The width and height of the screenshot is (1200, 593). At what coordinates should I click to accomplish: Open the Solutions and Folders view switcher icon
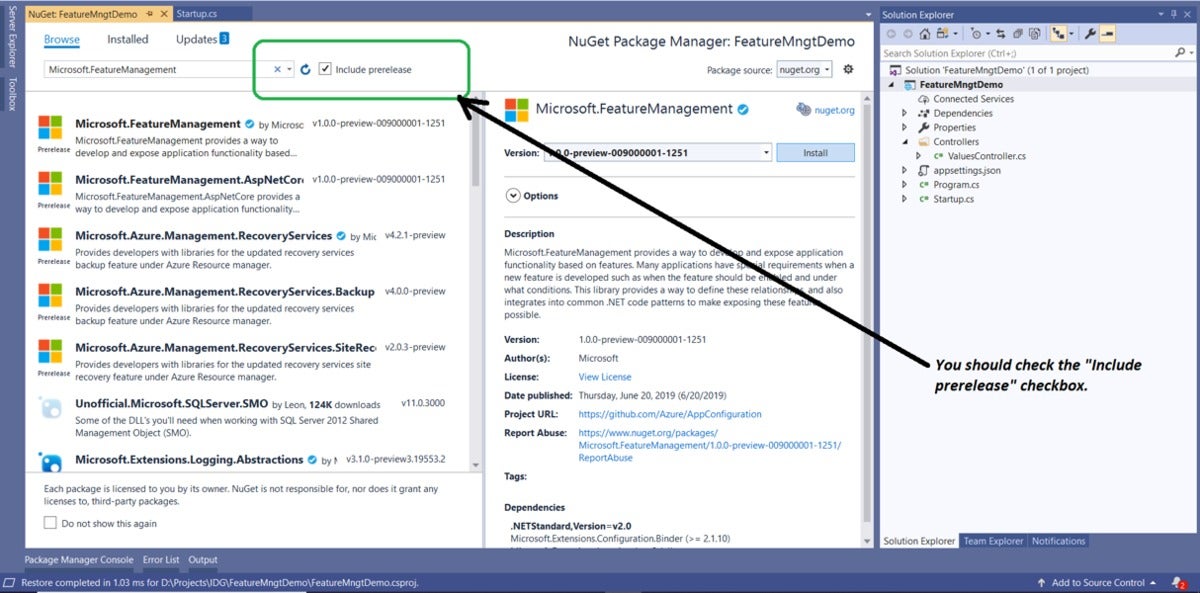pos(943,34)
